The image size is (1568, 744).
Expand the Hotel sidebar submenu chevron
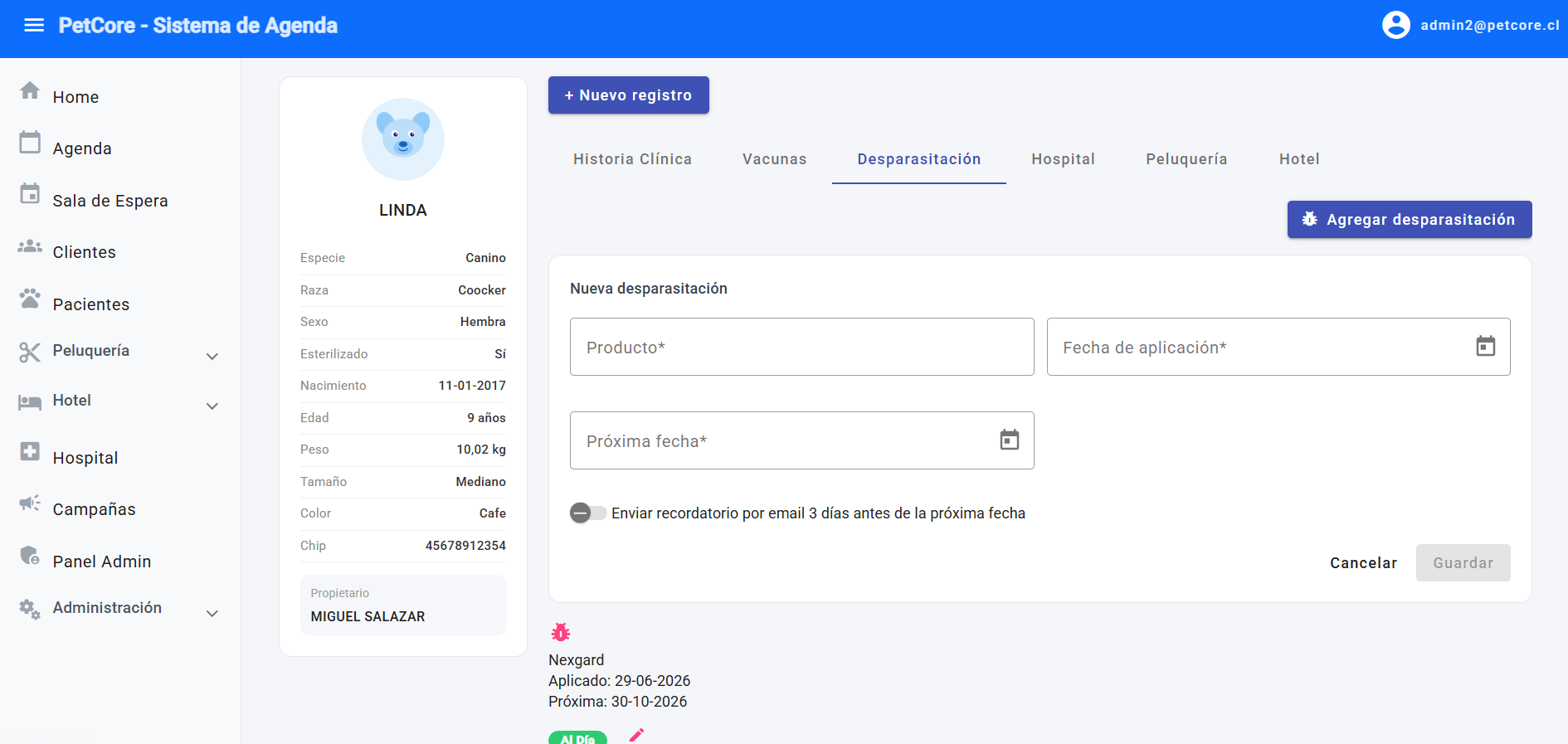(x=212, y=406)
